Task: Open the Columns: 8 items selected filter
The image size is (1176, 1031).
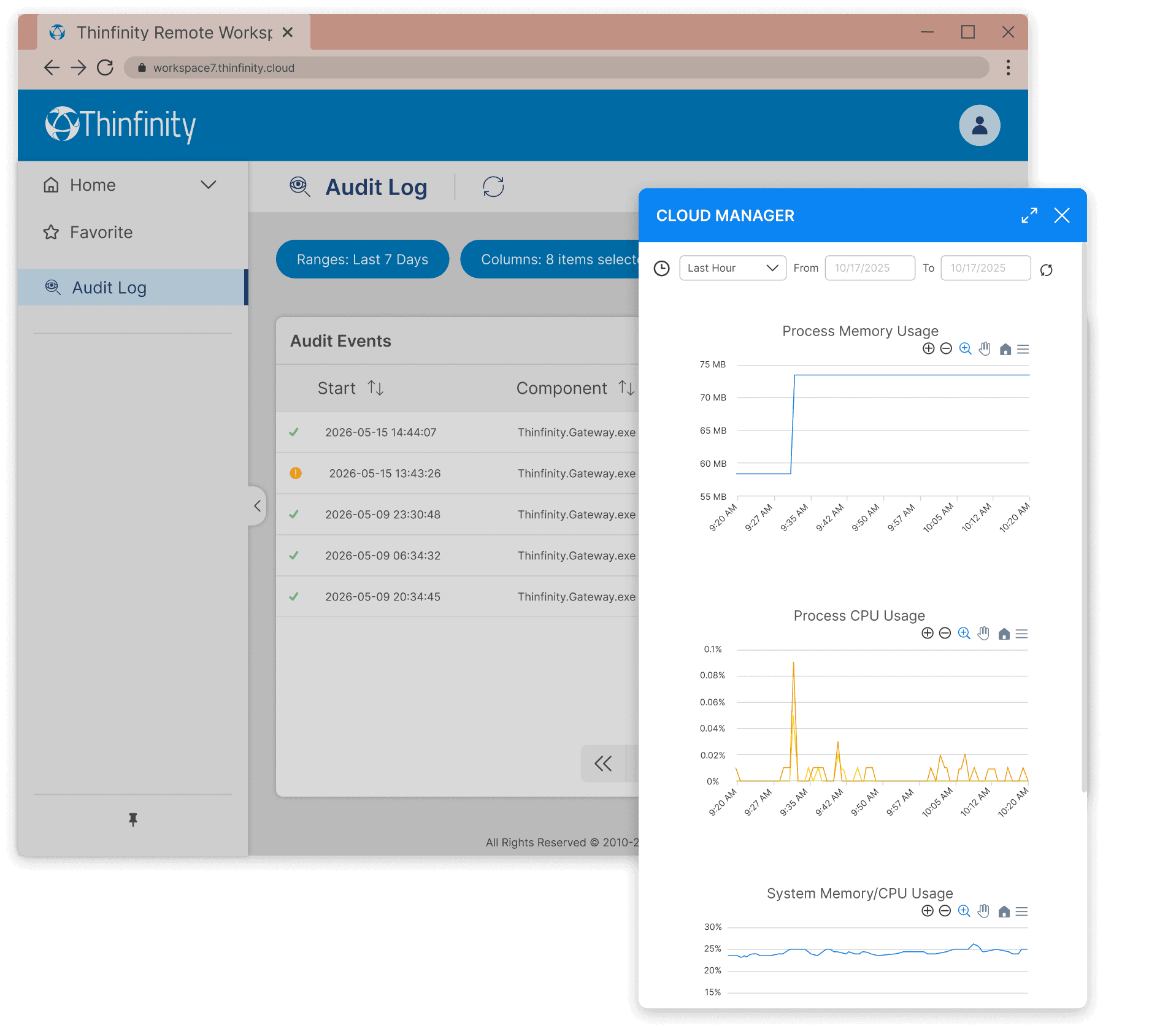Action: click(550, 259)
